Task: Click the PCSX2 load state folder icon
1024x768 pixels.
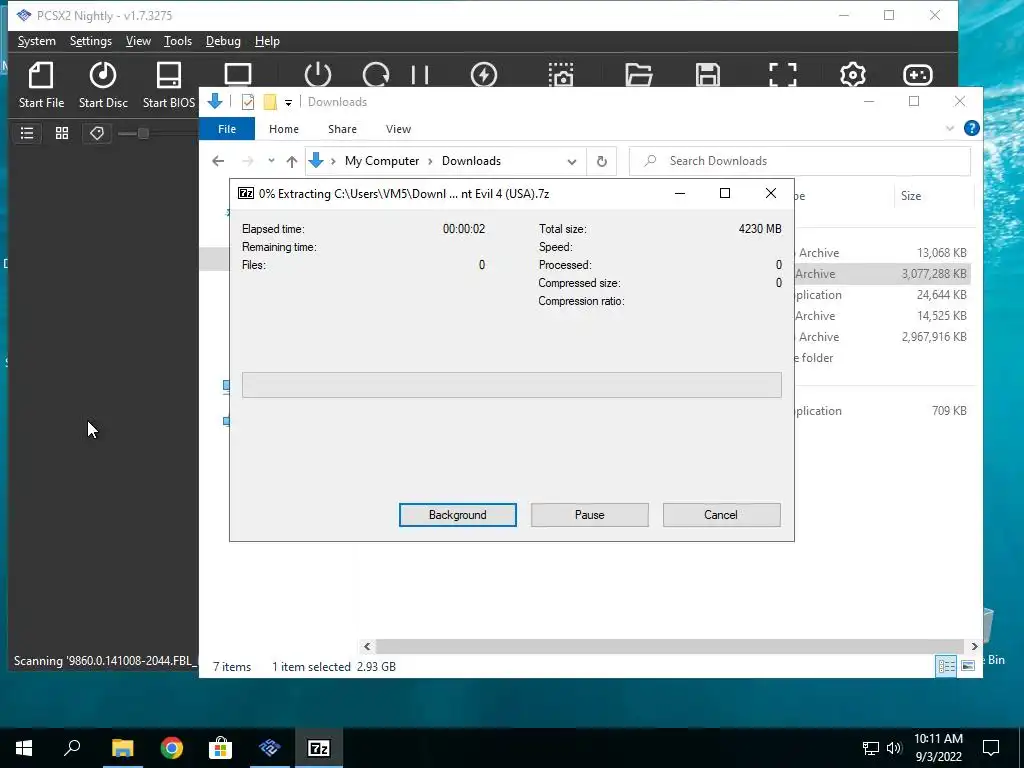Action: 639,74
